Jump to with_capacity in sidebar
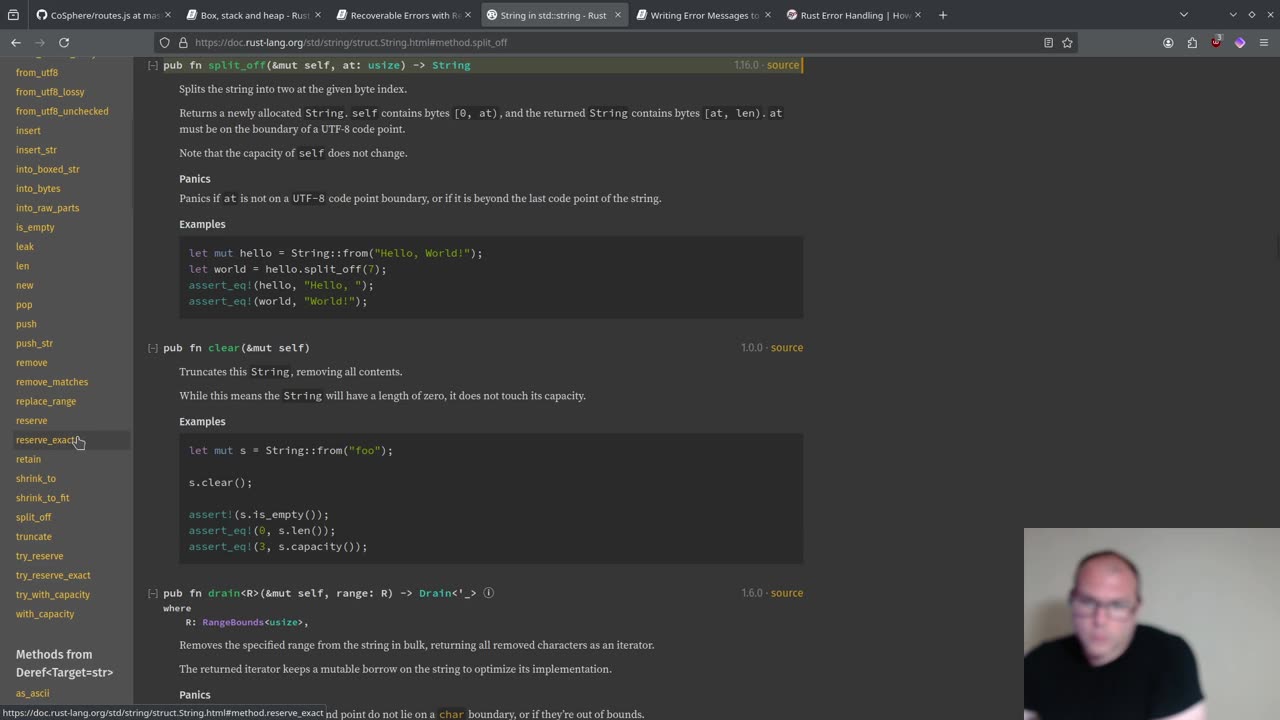The image size is (1280, 720). coord(45,614)
